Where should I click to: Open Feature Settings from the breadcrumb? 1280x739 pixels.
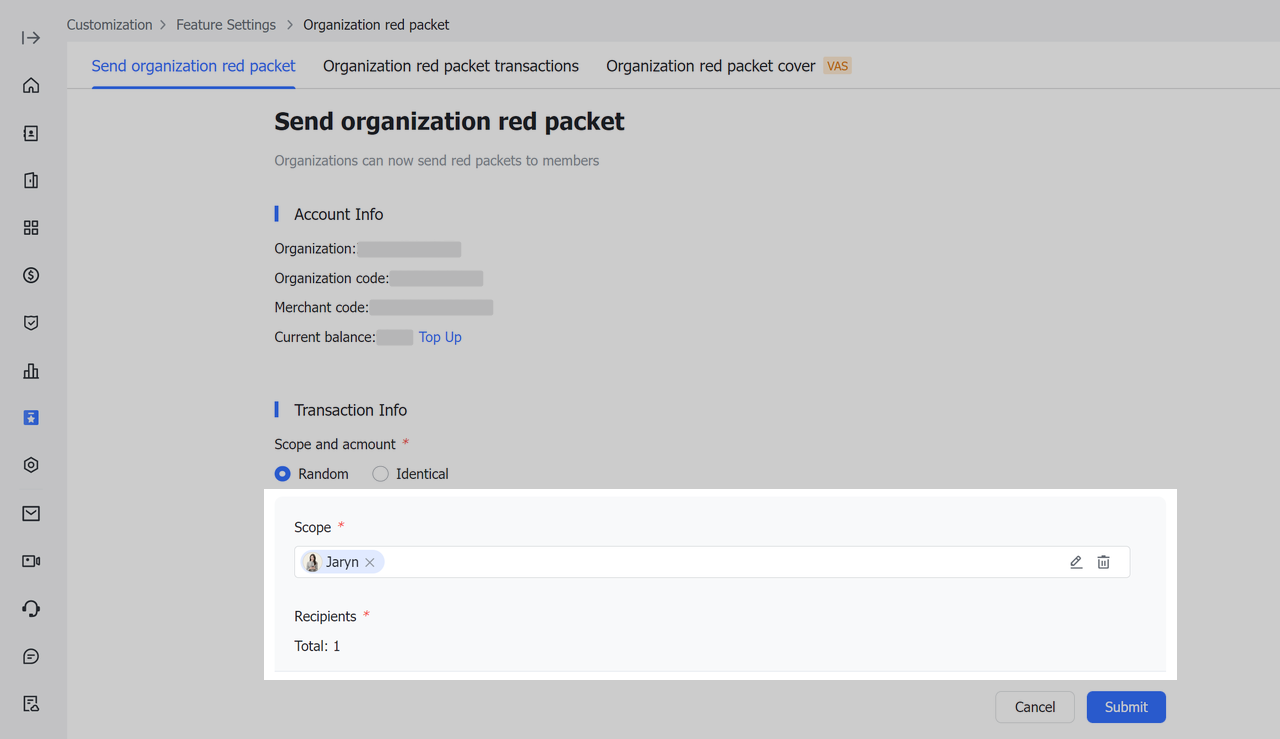[x=226, y=24]
